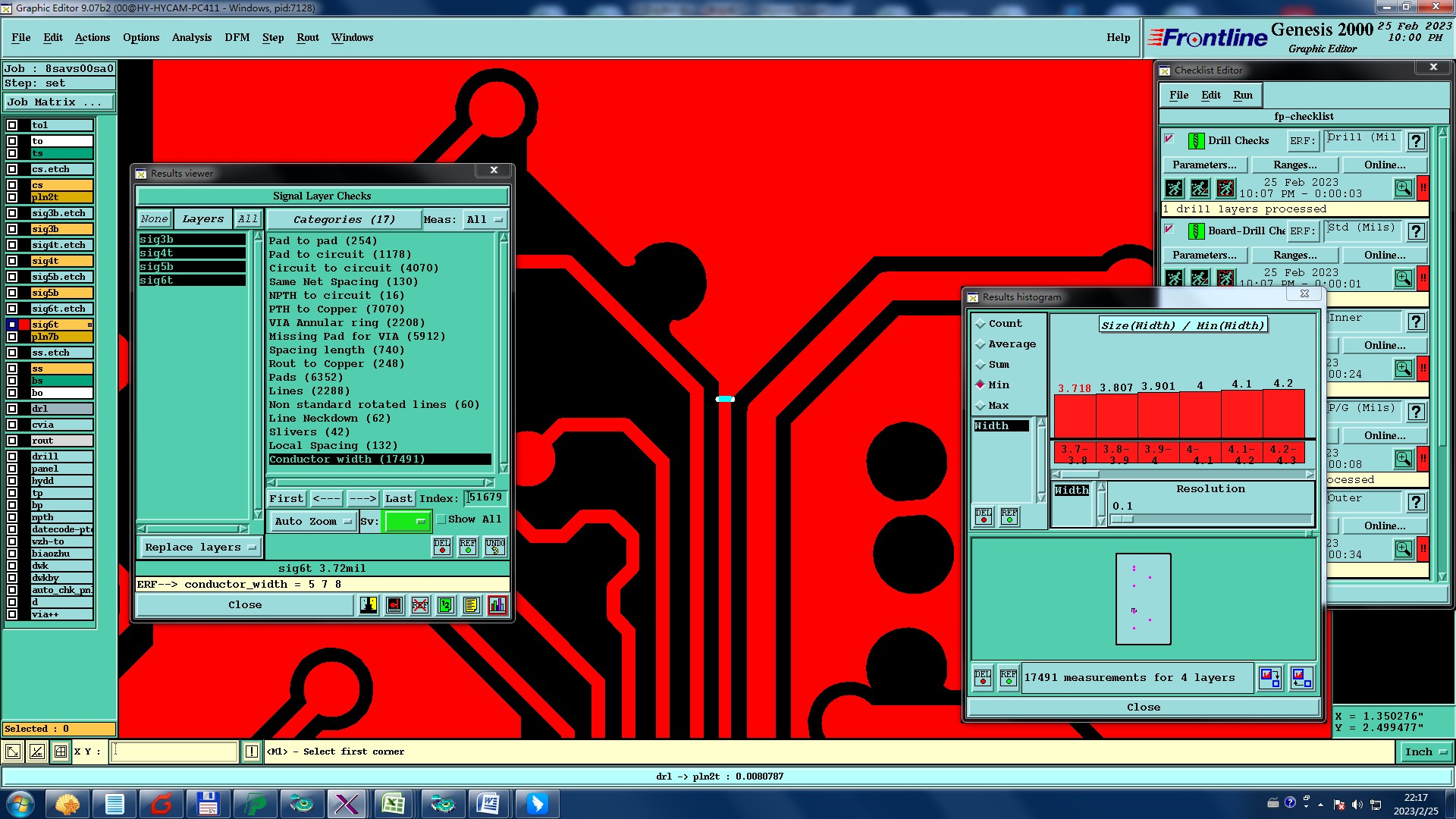The height and width of the screenshot is (819, 1456).
Task: Click the Job Matrix button
Action: 59,102
